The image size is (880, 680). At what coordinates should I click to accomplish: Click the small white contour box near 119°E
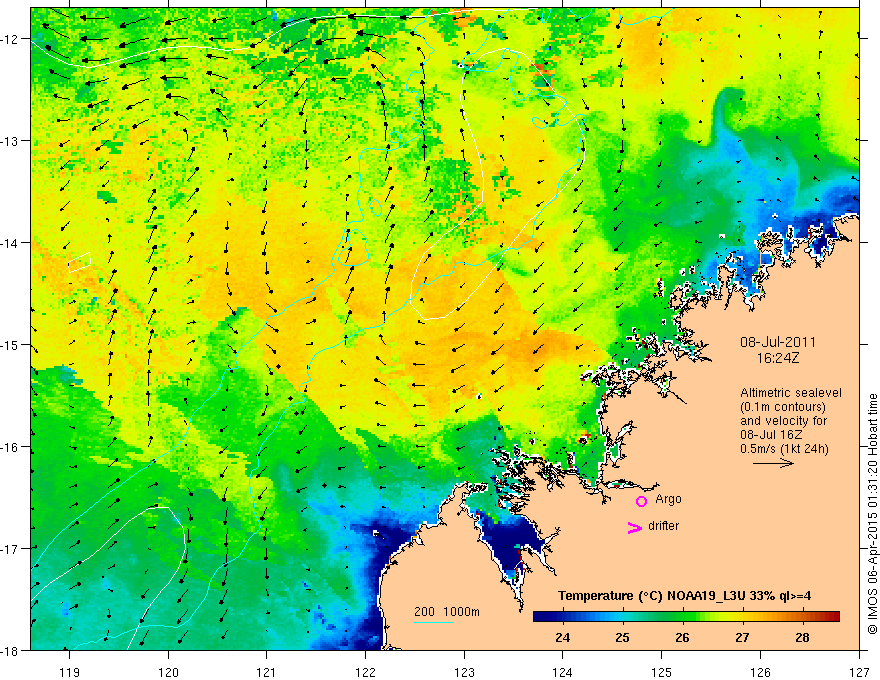click(79, 262)
